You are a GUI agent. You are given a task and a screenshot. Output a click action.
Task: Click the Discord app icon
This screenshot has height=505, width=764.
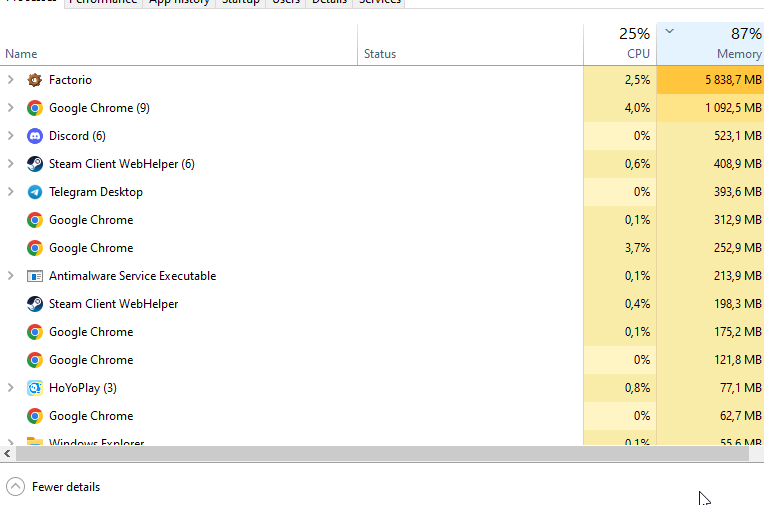click(x=35, y=136)
